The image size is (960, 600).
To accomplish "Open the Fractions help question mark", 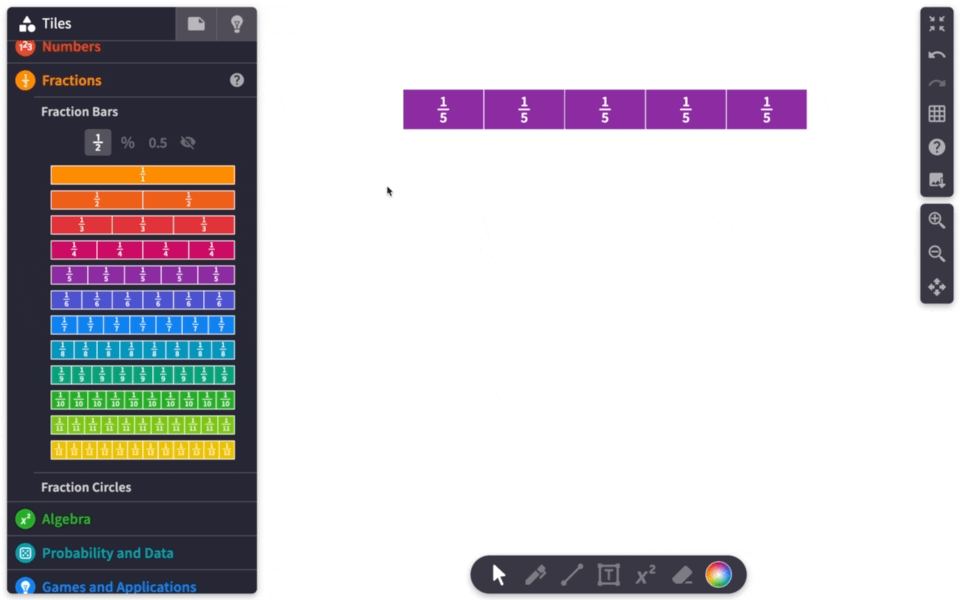I will point(235,80).
